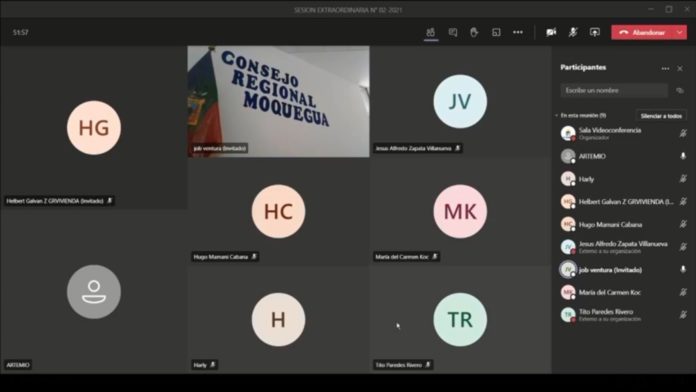Click the TR avatar next to Tito Paredes
The image size is (696, 392).
[x=568, y=315]
